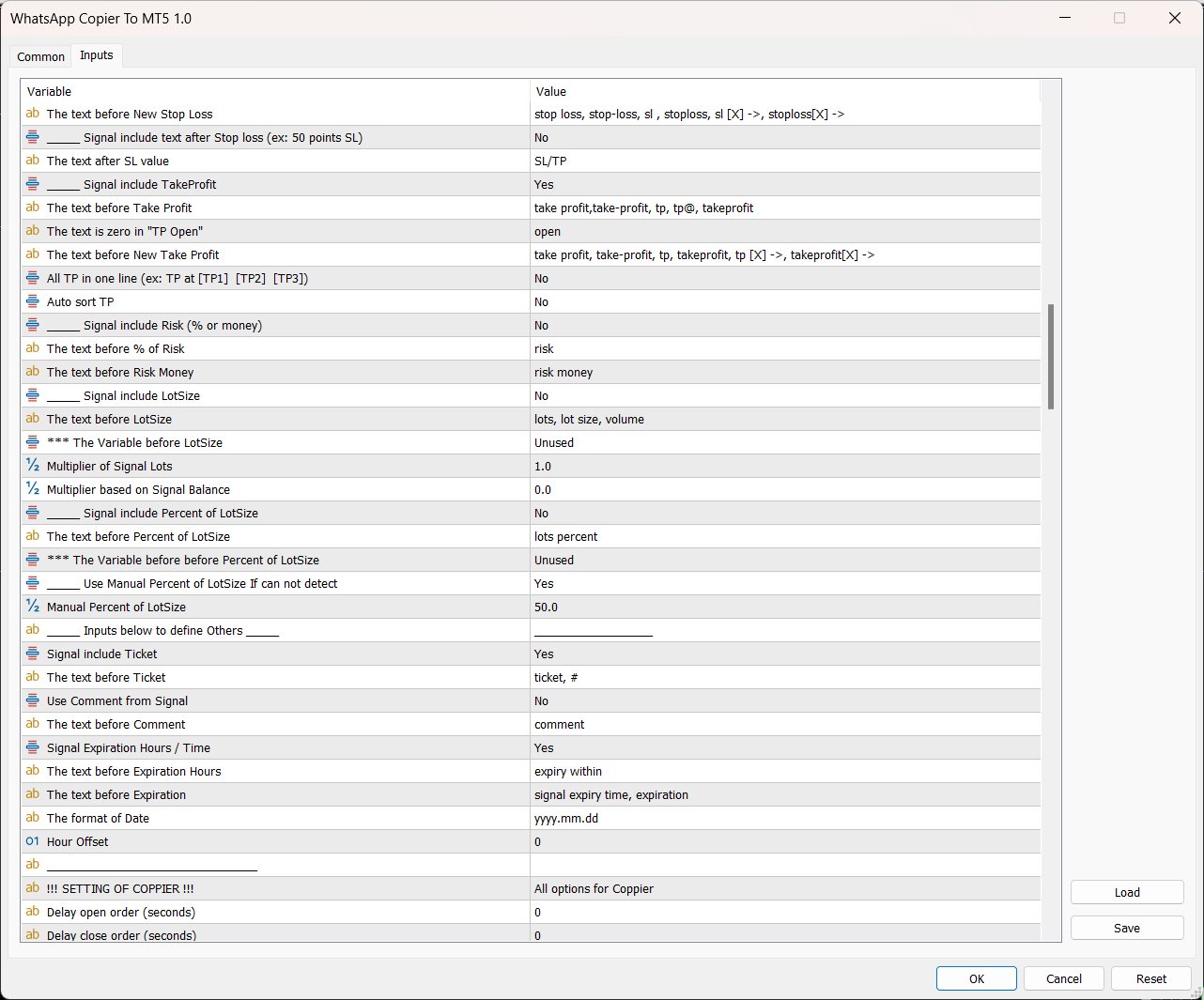
Task: Click the icon beside 'Auto sort TP'
Action: point(33,301)
